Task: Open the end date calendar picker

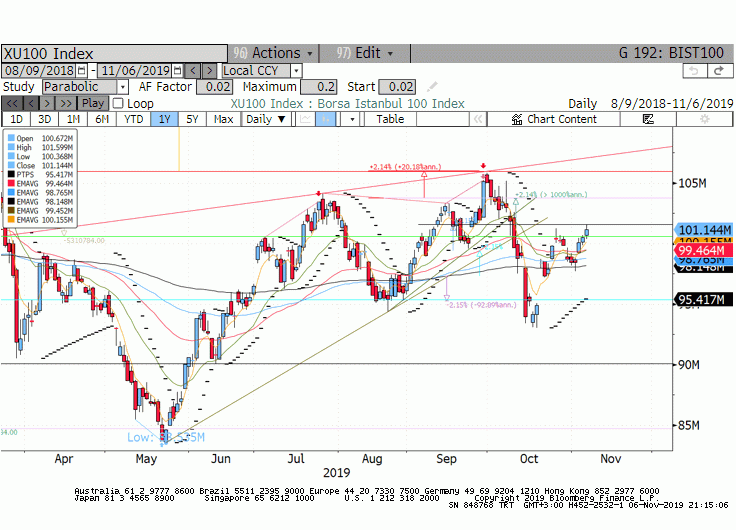Action: coord(177,71)
